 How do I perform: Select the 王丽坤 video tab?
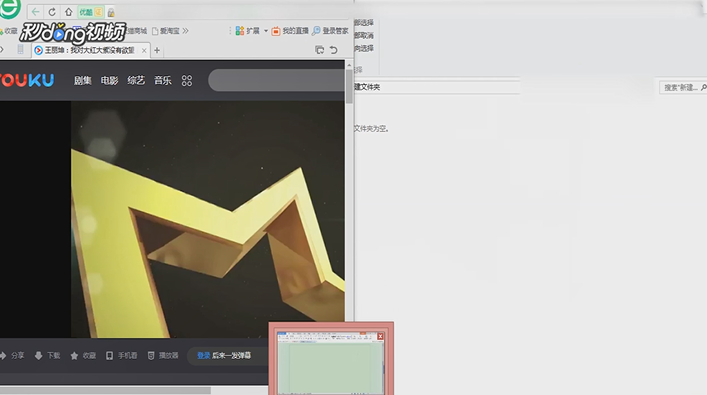[x=89, y=50]
